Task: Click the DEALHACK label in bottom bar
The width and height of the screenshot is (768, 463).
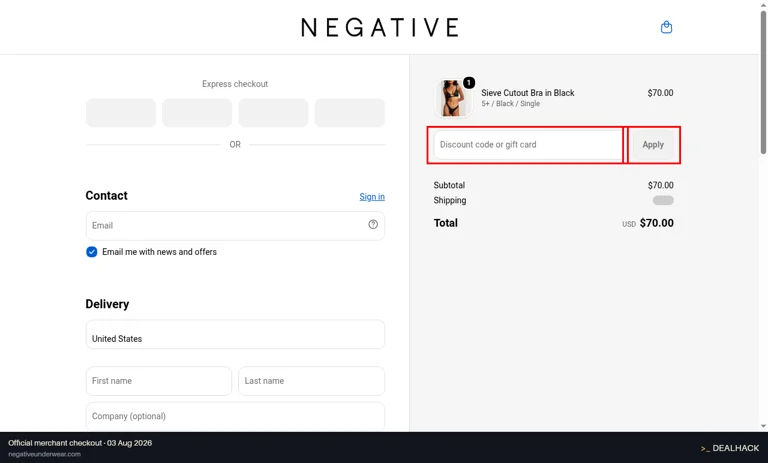Action: click(x=730, y=448)
